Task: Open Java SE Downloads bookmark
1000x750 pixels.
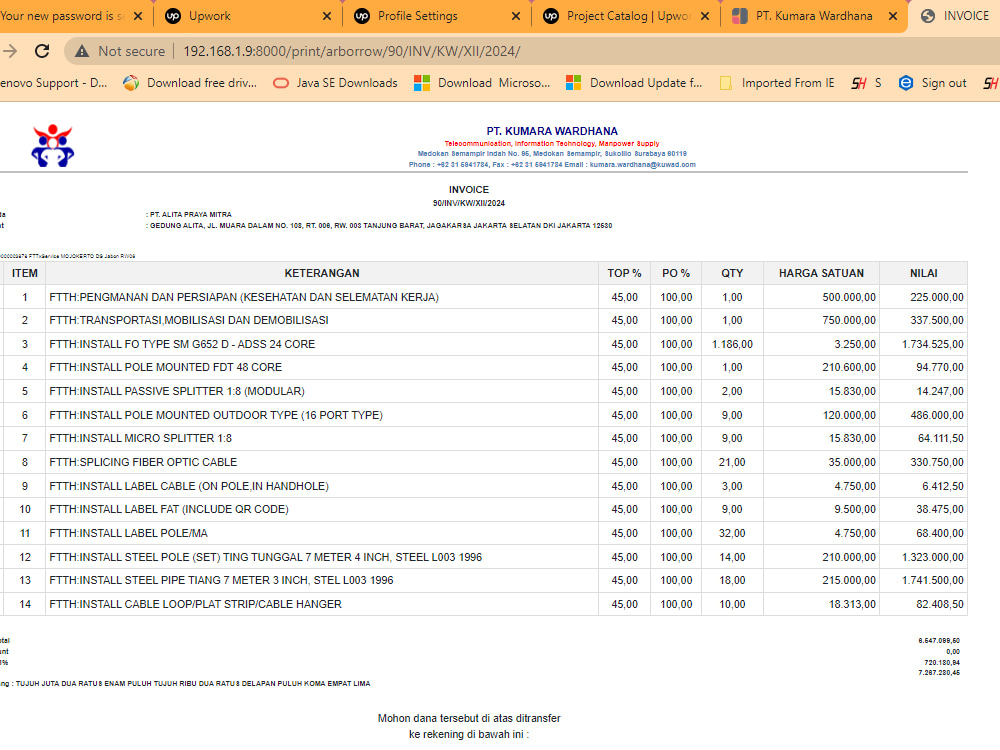Action: pos(335,83)
